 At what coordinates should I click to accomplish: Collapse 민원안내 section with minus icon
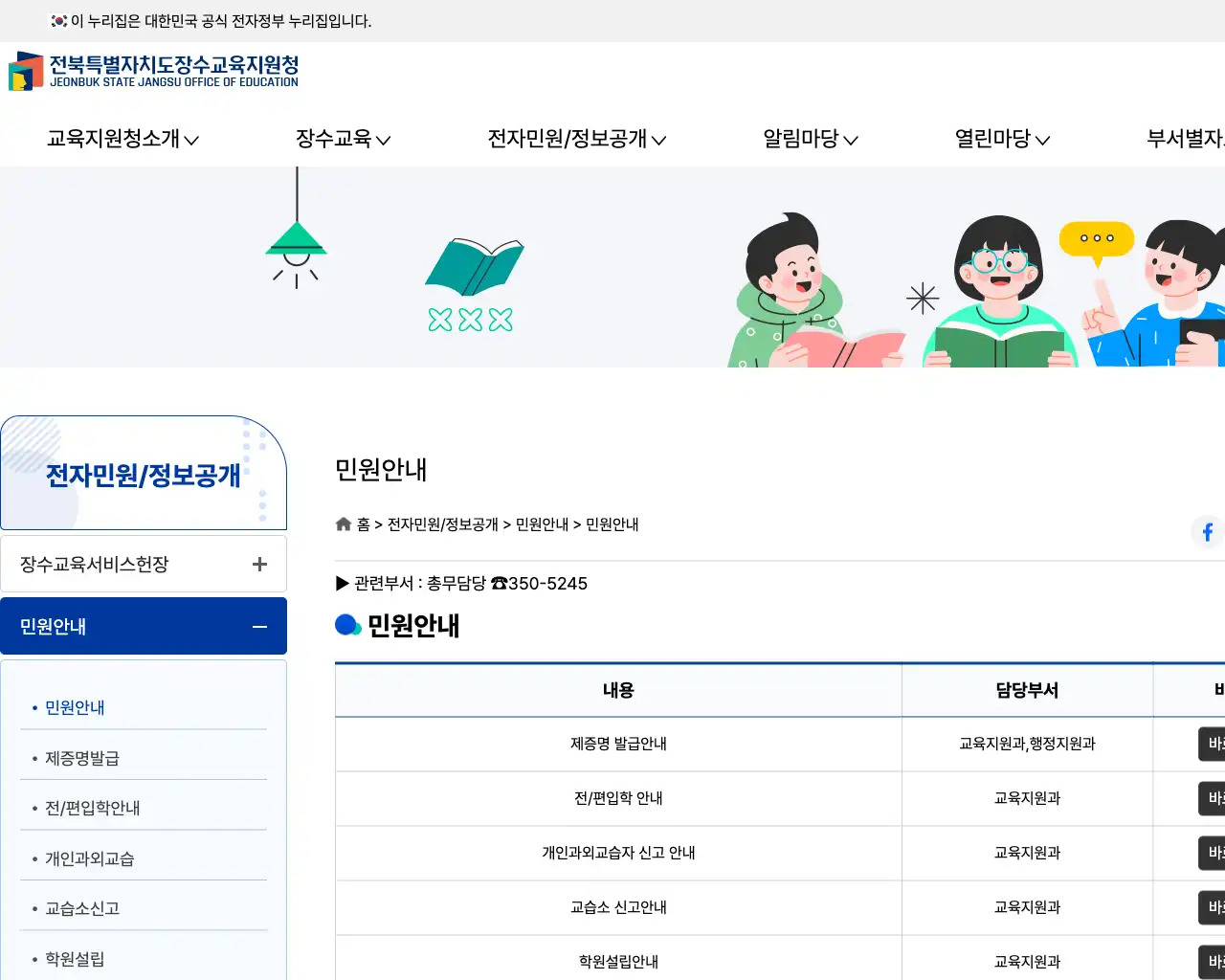(x=259, y=627)
